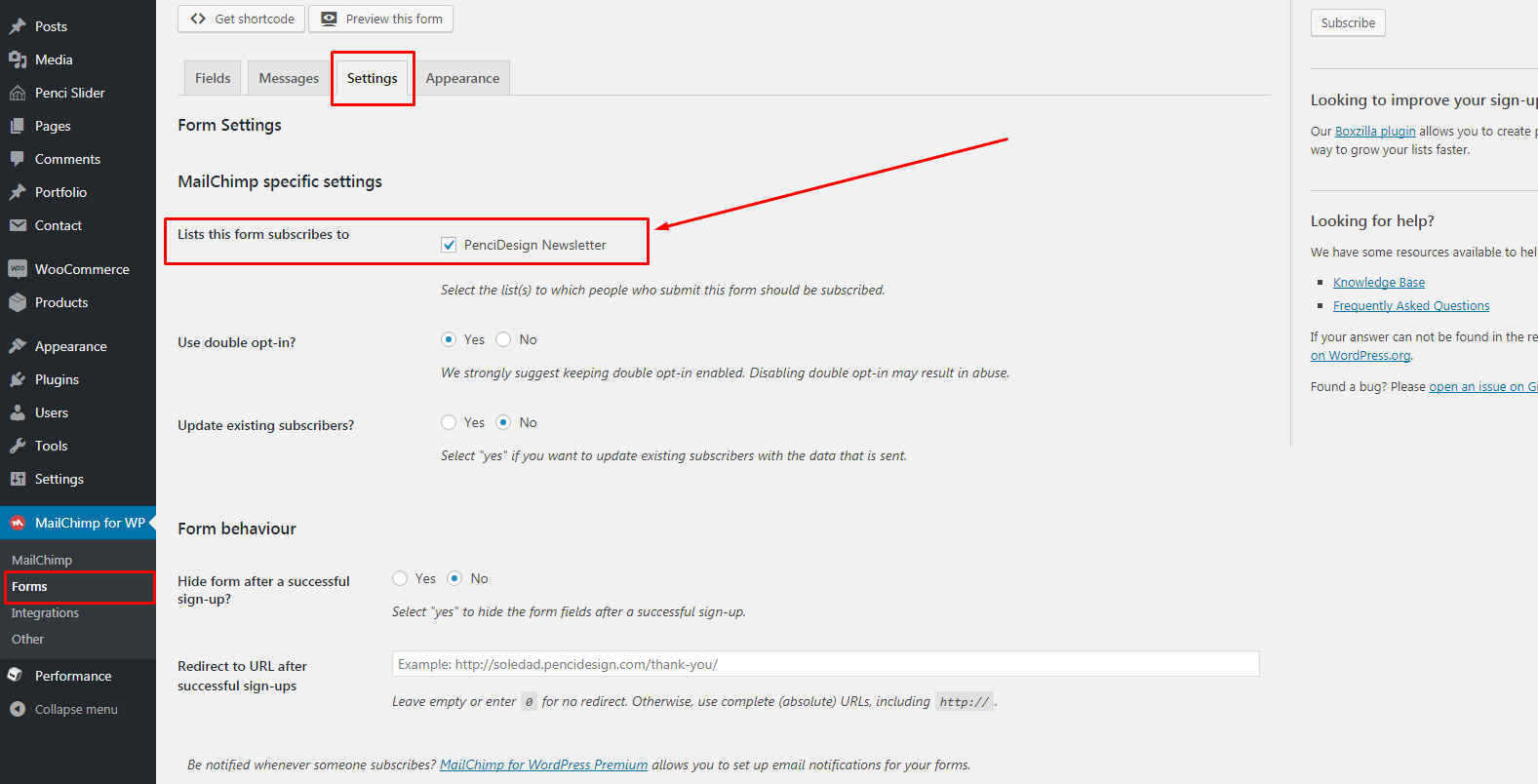
Task: Click the Media icon in sidebar
Action: [18, 59]
